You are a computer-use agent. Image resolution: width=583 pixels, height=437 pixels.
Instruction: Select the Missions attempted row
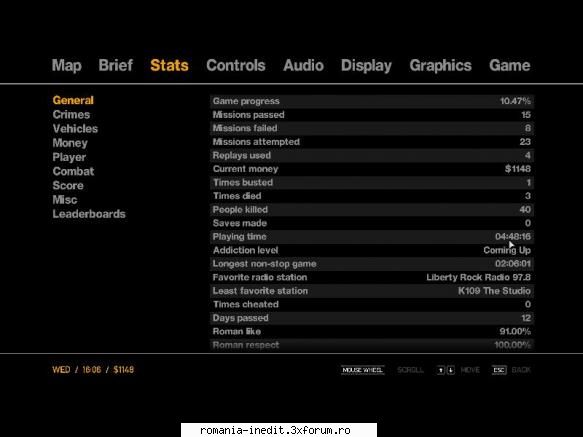click(x=372, y=142)
